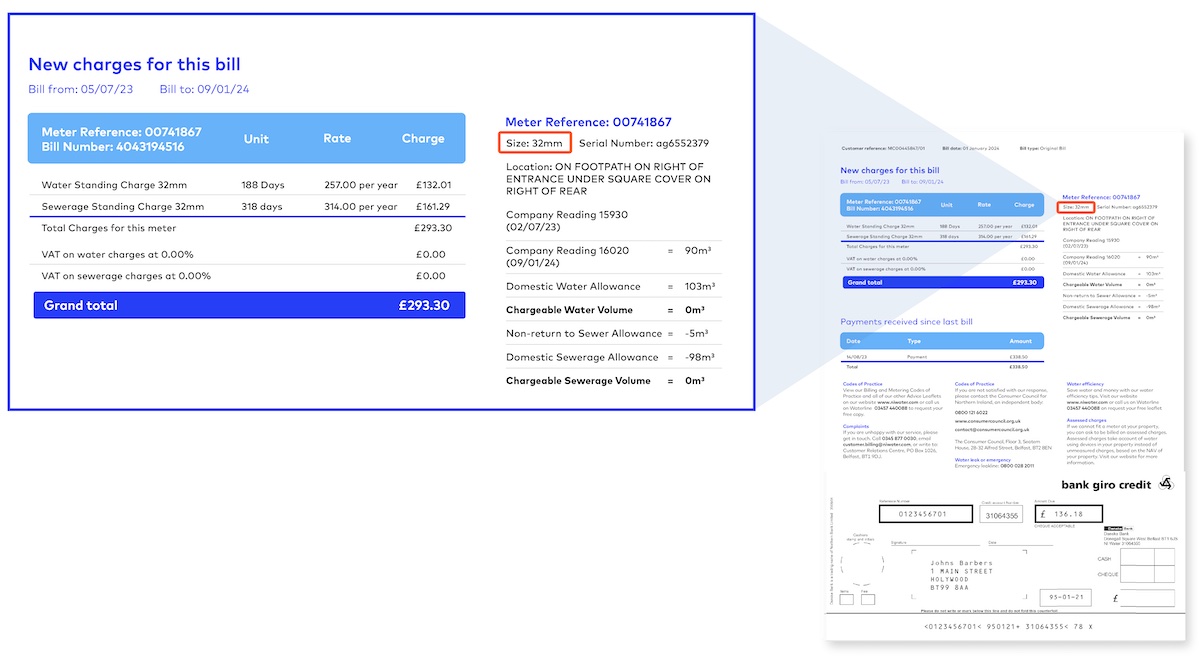1200x661 pixels.
Task: Select 'Serial Number: ag6552379' in enlarged panel
Action: [644, 143]
